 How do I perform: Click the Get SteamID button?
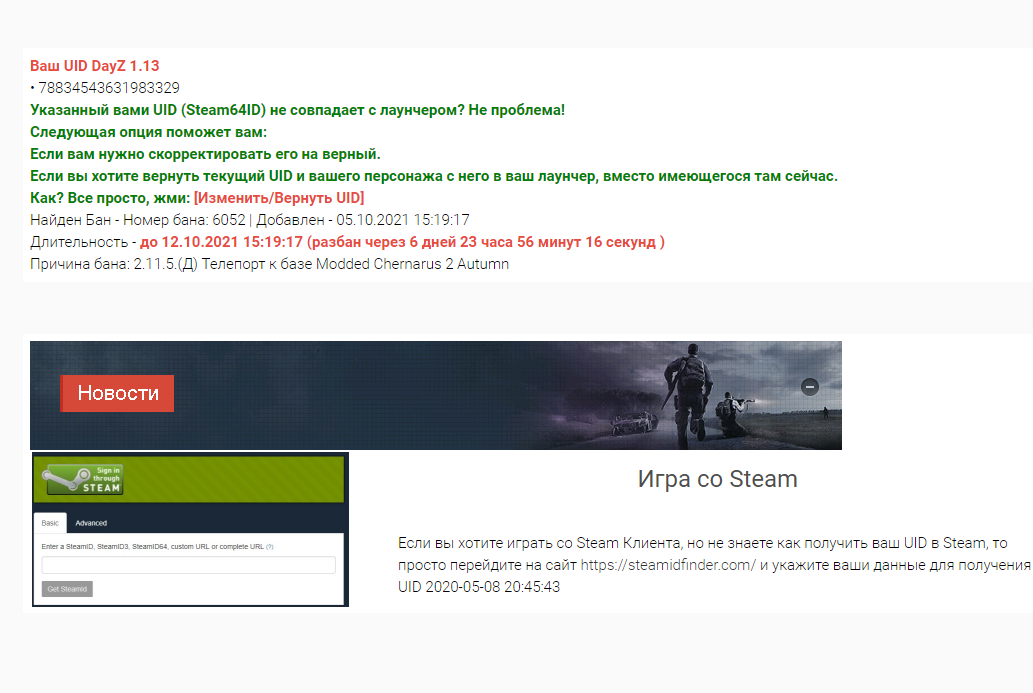67,589
